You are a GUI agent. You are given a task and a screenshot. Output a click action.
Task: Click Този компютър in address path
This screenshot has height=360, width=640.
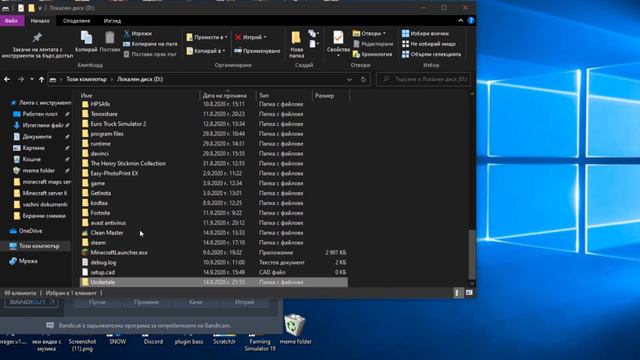(86, 79)
